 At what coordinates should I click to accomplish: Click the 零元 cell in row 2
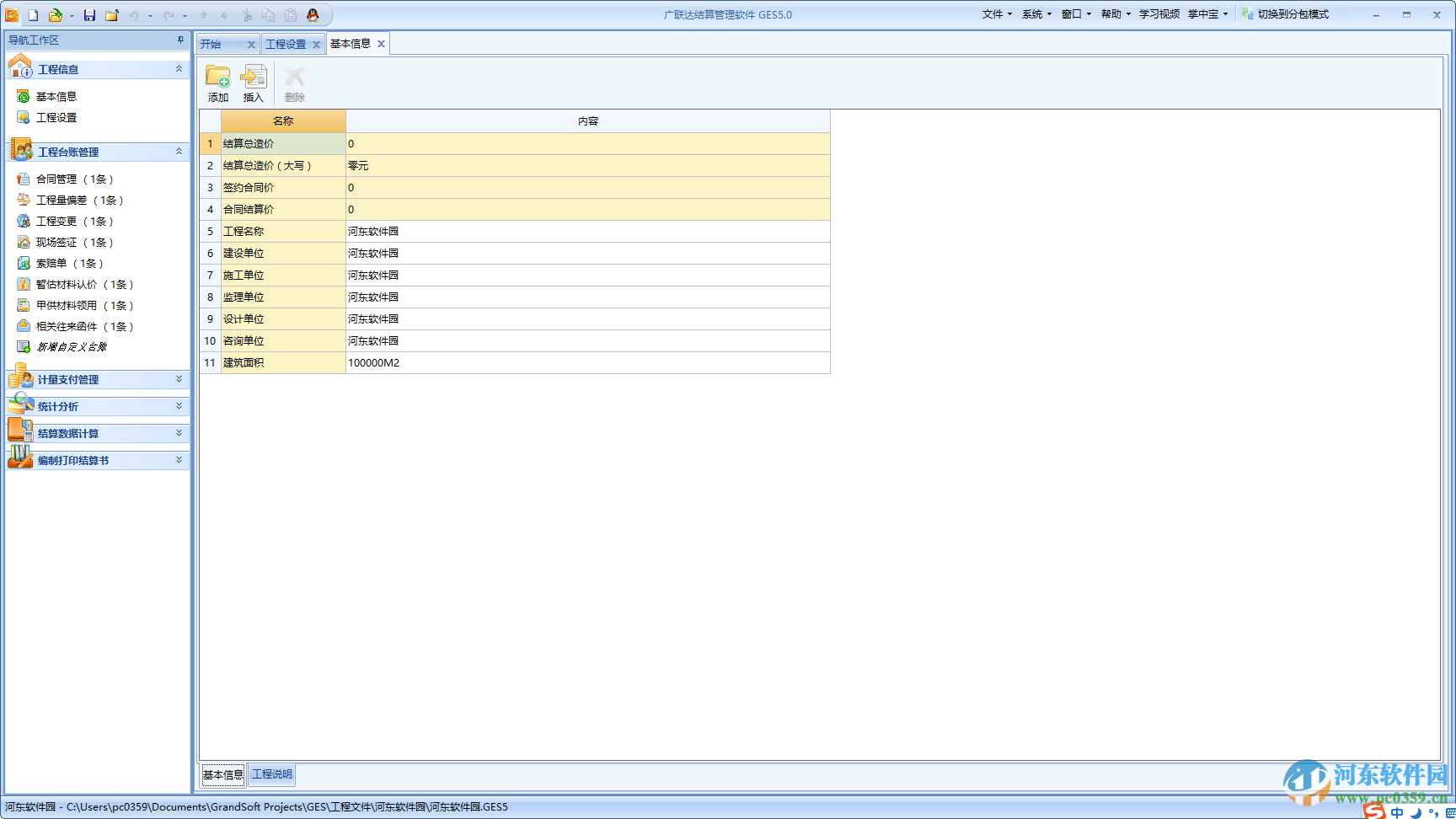click(x=588, y=166)
